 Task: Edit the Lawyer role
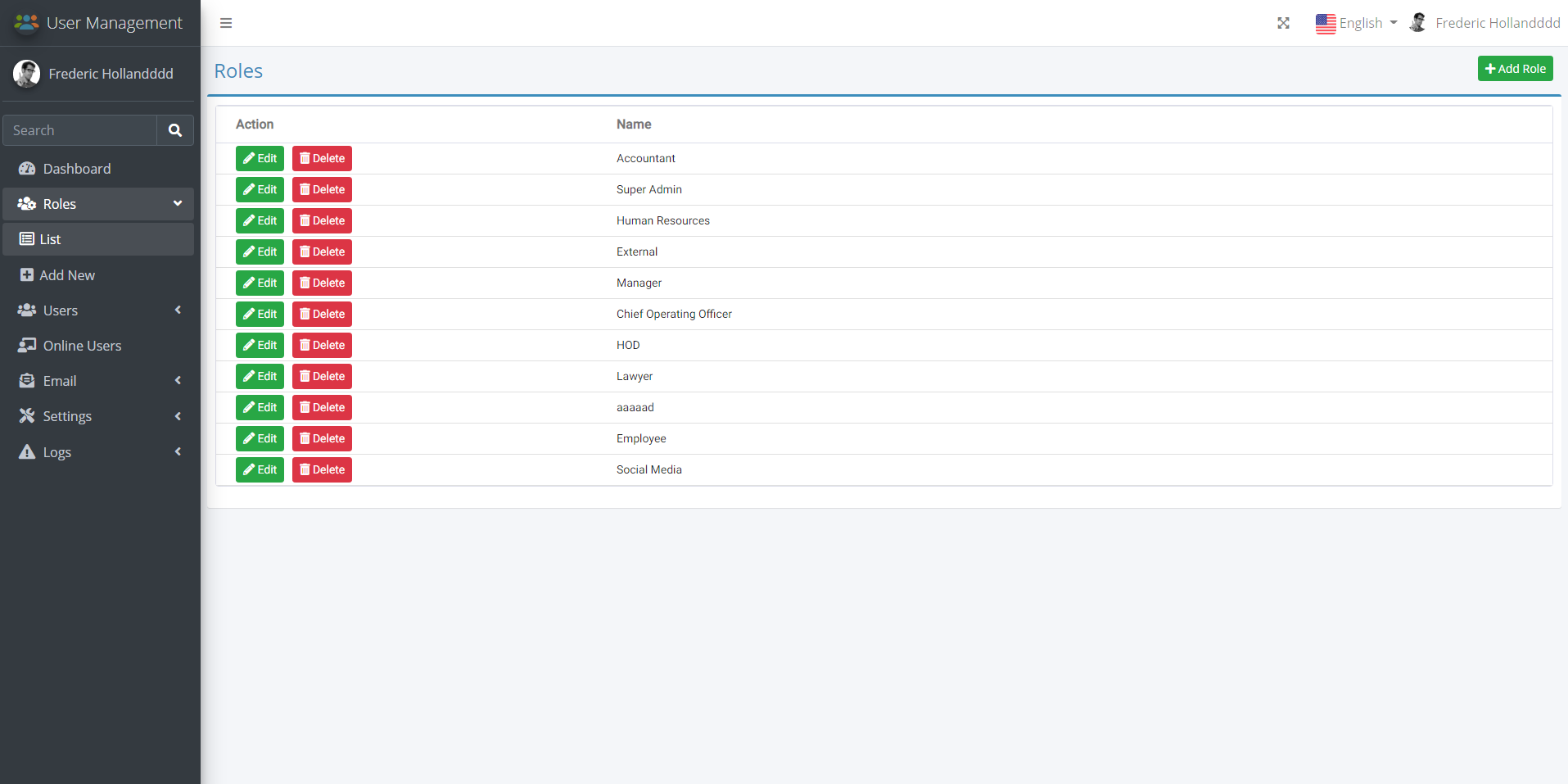tap(260, 376)
